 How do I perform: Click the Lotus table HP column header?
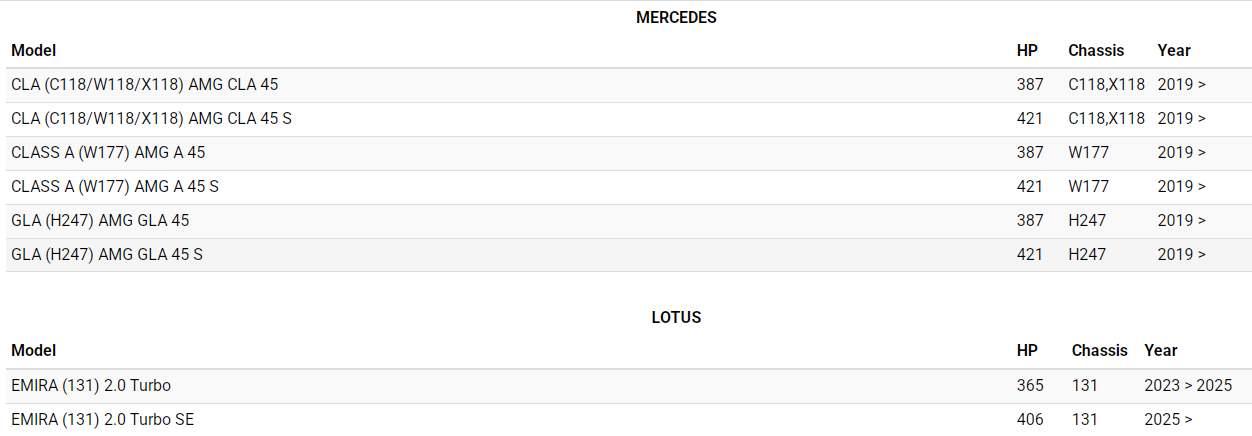[x=1027, y=351]
